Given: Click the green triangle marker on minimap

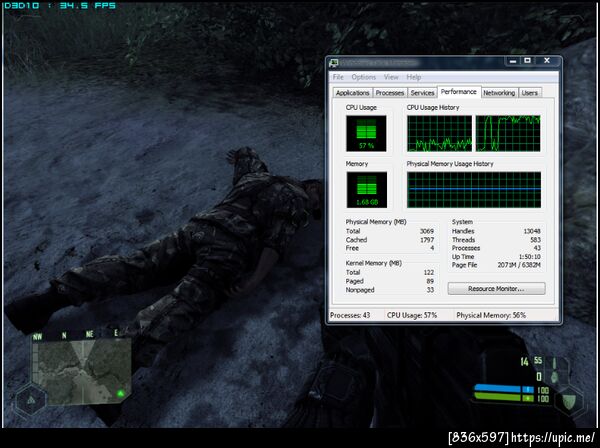Looking at the screenshot, I should [120, 393].
